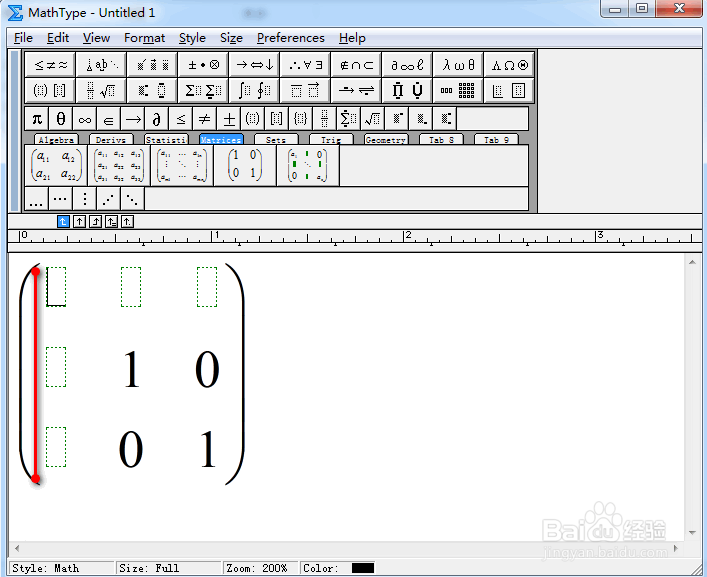Open the labeled arrow templates palette

[x=356, y=91]
